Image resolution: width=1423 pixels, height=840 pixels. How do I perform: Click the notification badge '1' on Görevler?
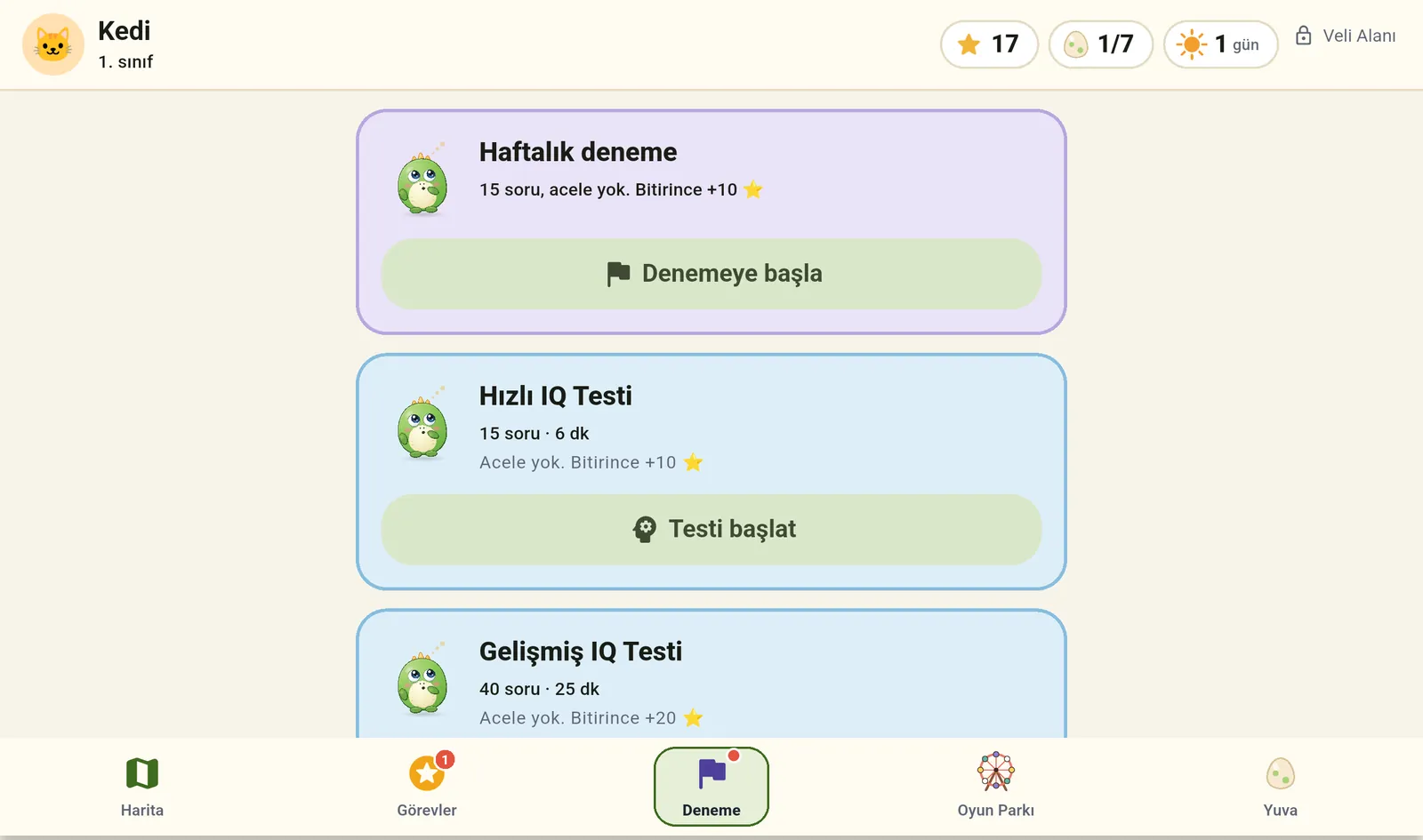click(x=445, y=760)
